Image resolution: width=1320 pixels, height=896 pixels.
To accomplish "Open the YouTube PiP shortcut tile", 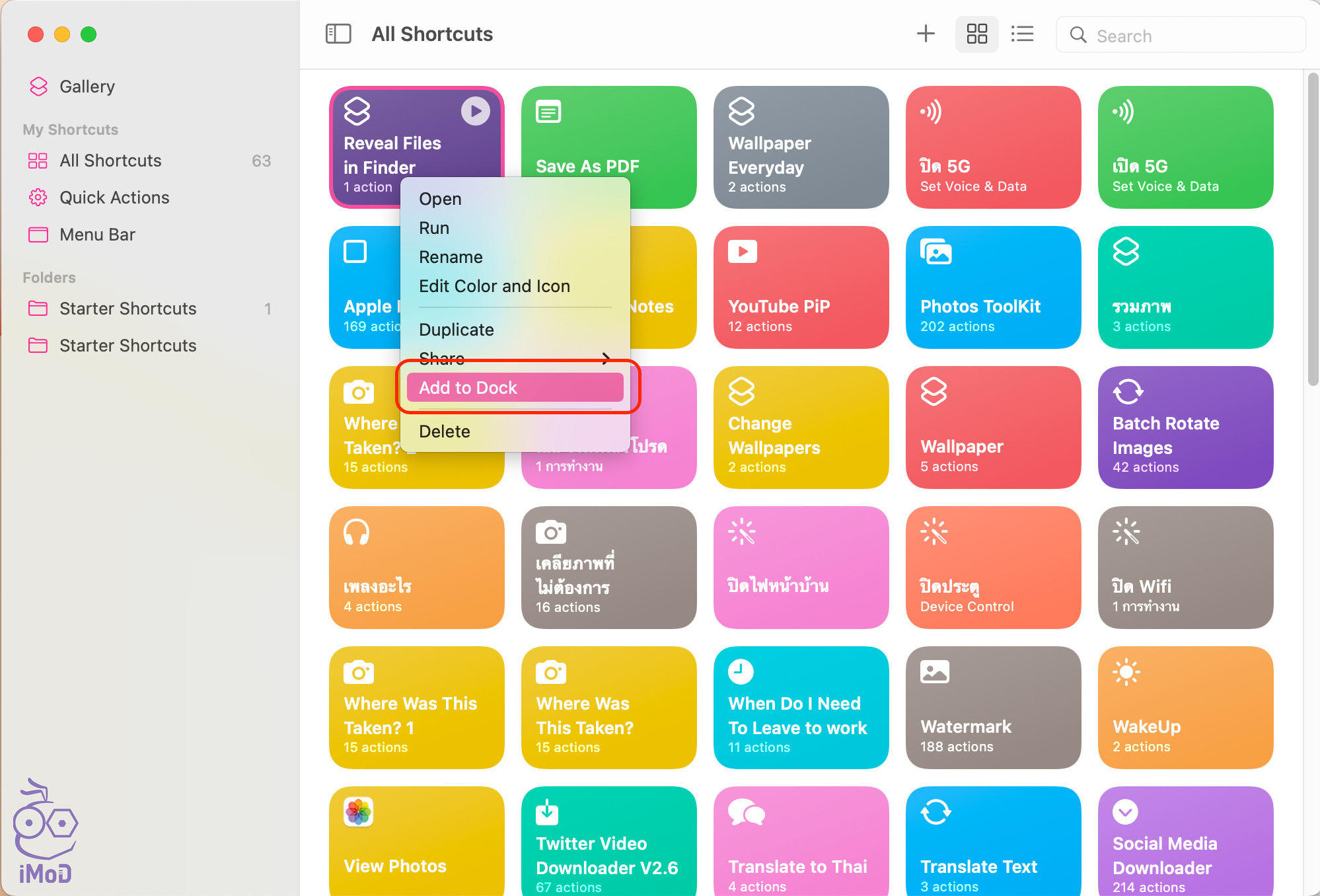I will click(801, 287).
